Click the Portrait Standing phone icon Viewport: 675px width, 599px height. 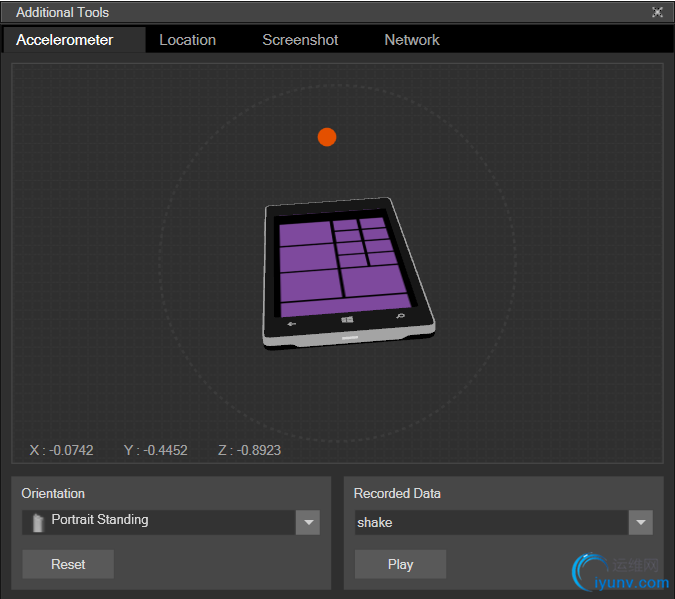[x=38, y=523]
